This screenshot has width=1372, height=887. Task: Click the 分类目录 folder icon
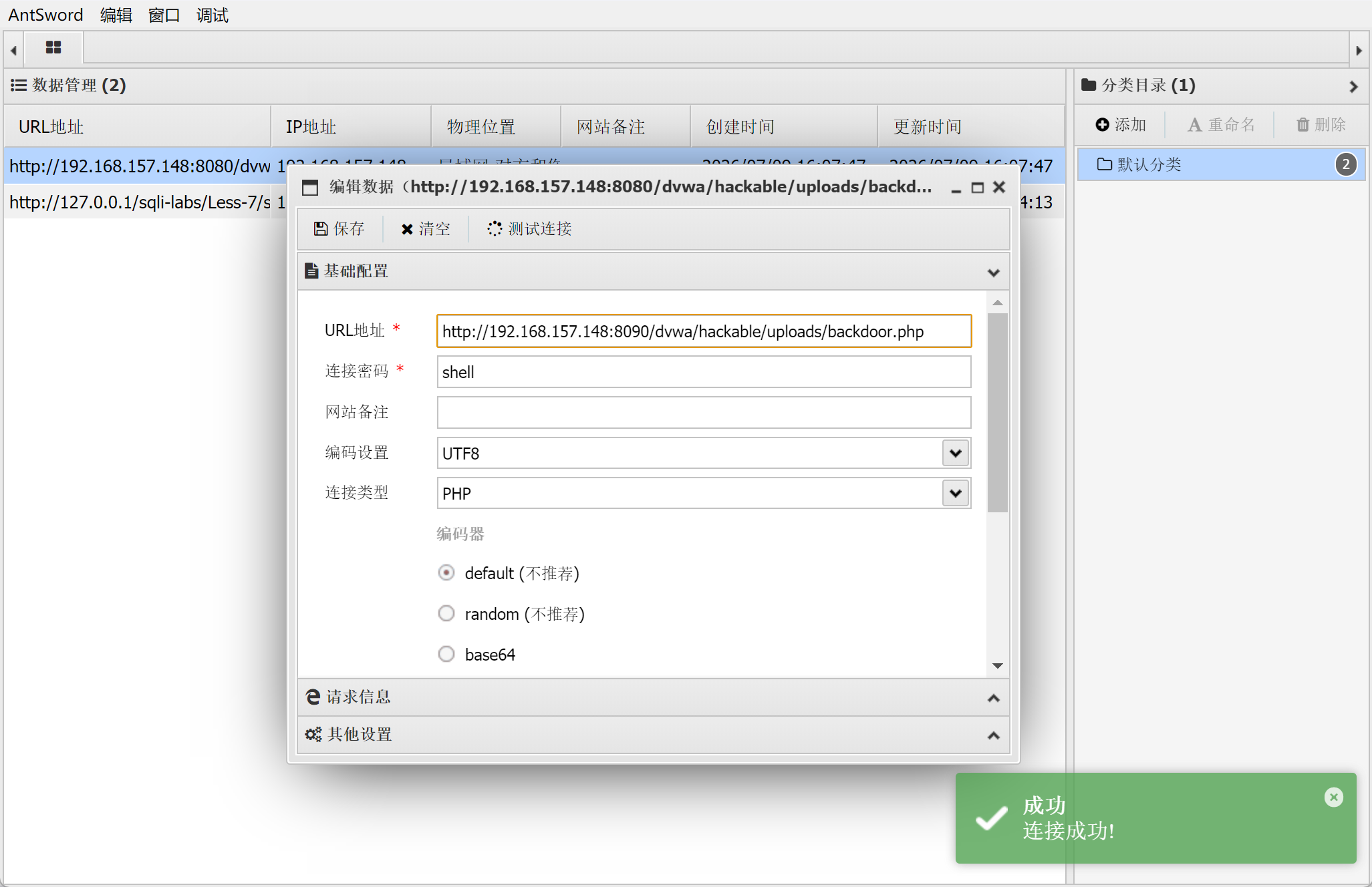(1089, 85)
